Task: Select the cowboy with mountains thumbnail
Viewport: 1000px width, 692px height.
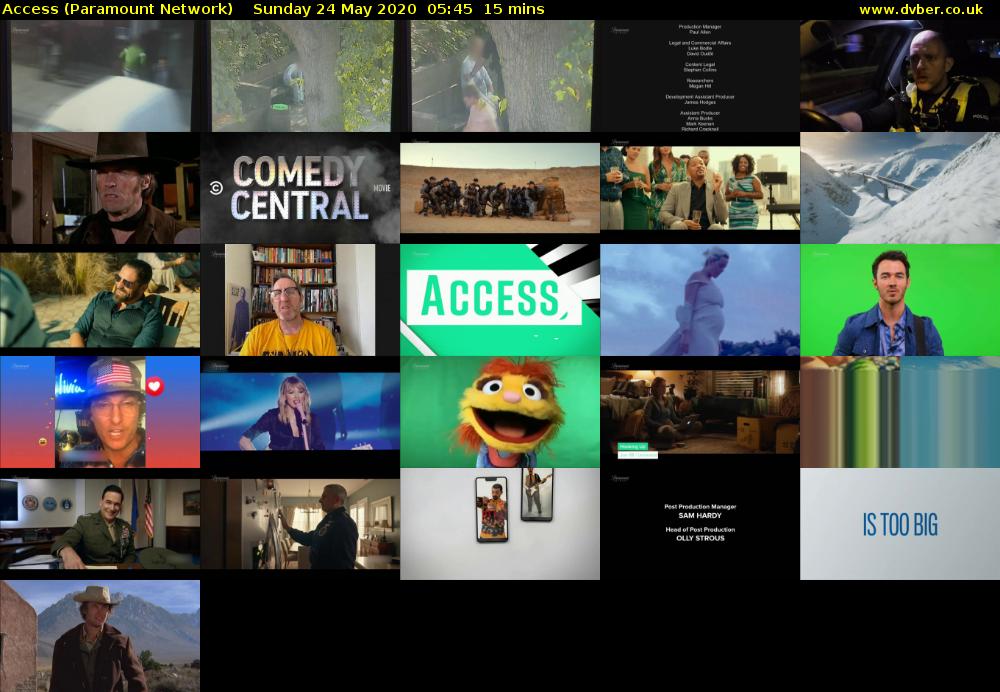Action: [x=100, y=636]
